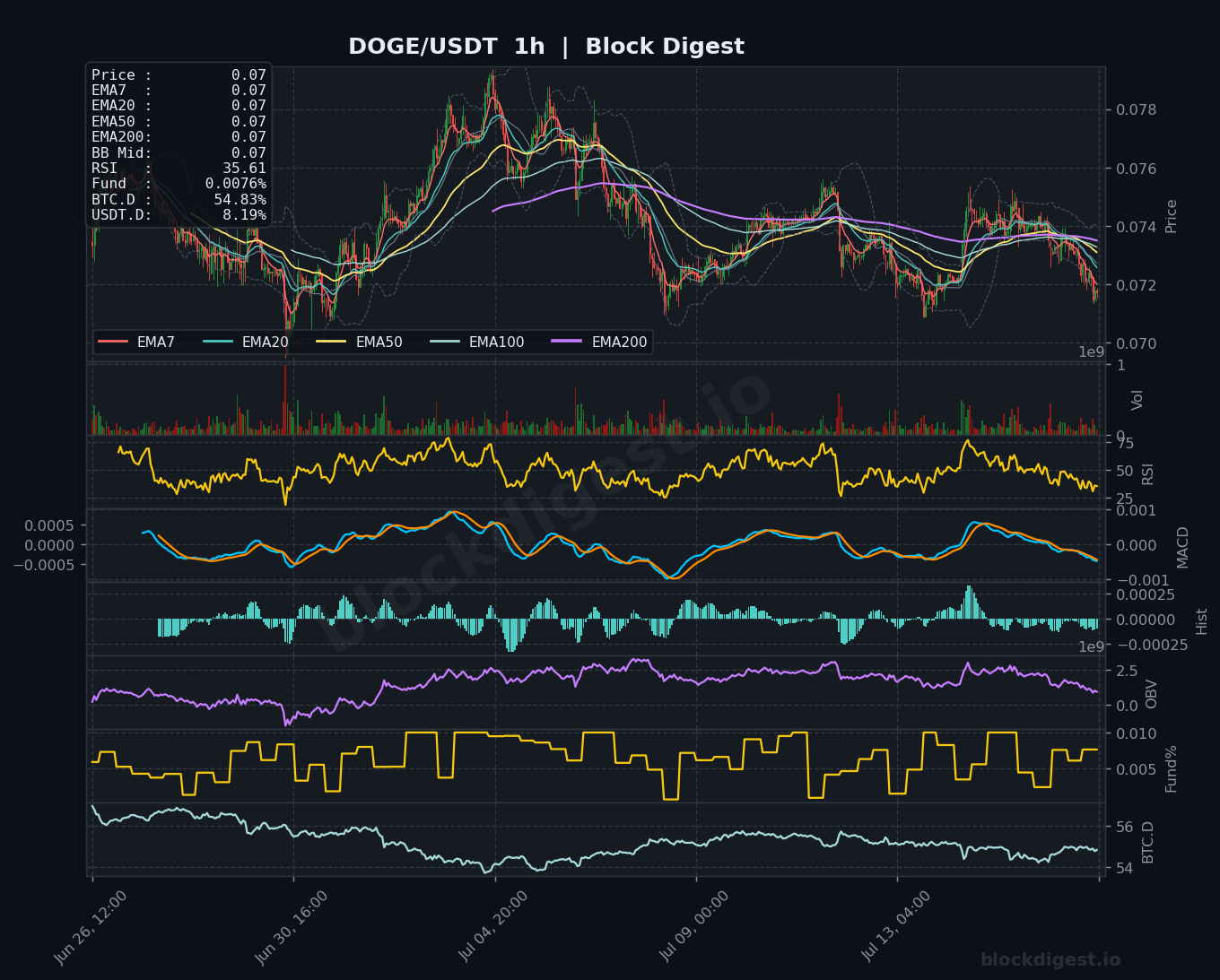Click the BTC.D 56 axis tick

pos(1123,828)
